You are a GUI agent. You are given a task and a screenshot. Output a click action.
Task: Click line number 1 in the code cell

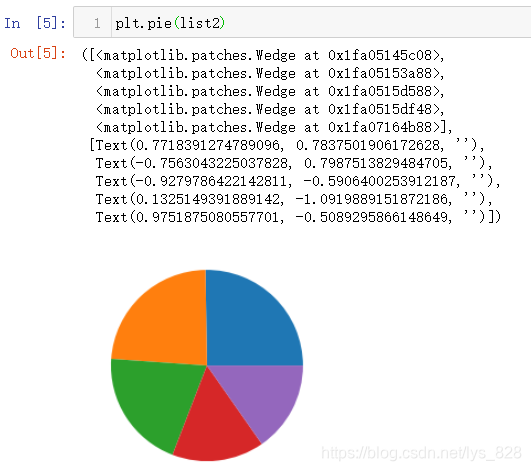97,23
